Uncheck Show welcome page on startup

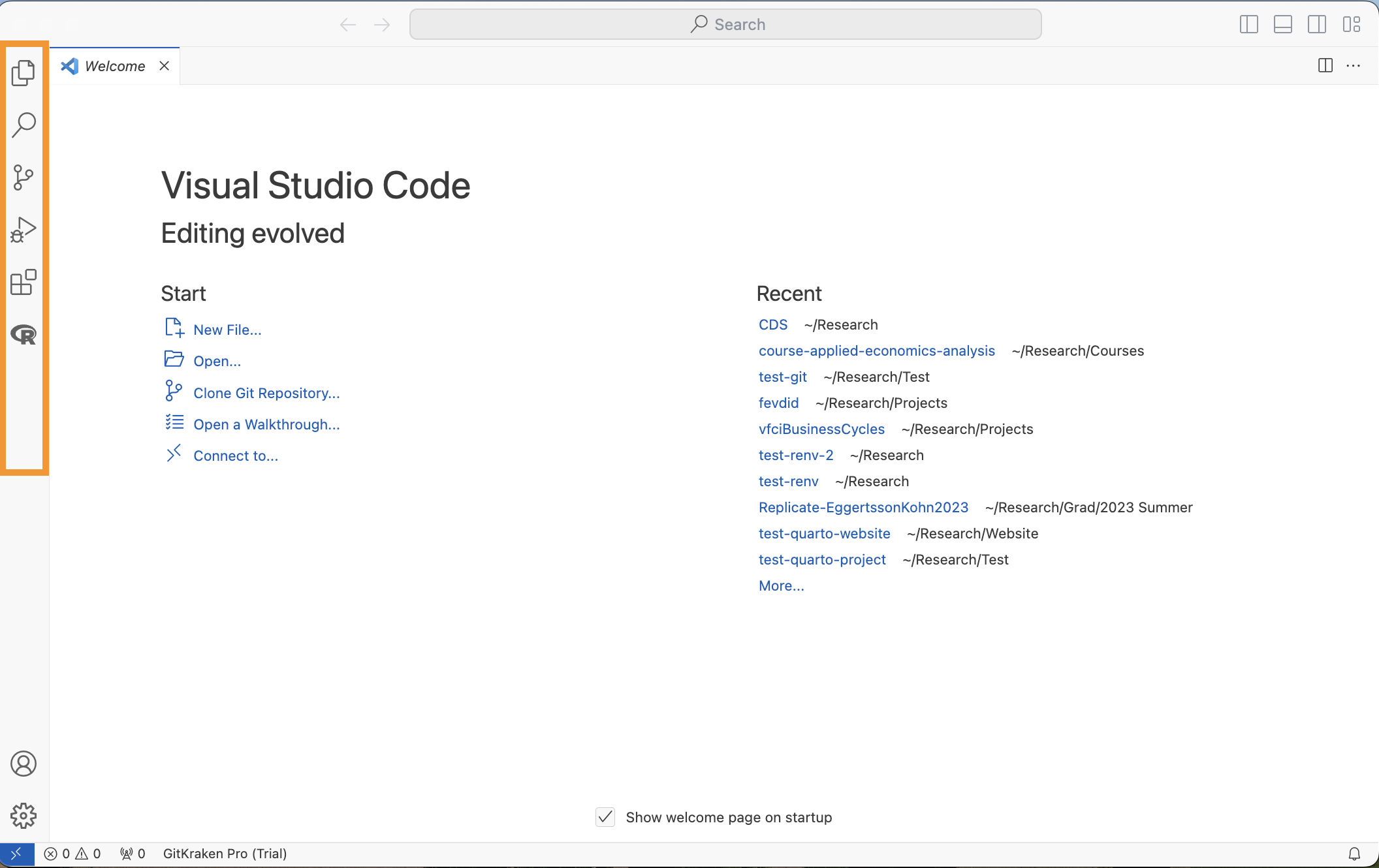coord(605,817)
